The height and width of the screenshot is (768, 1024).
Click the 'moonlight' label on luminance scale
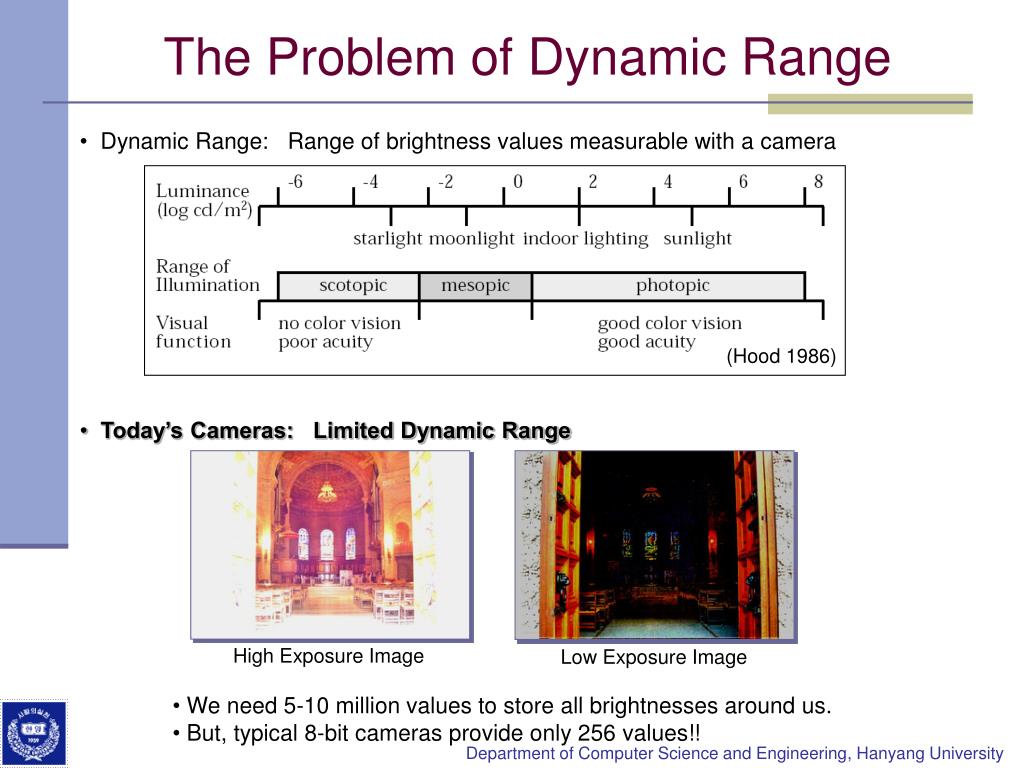pos(472,238)
